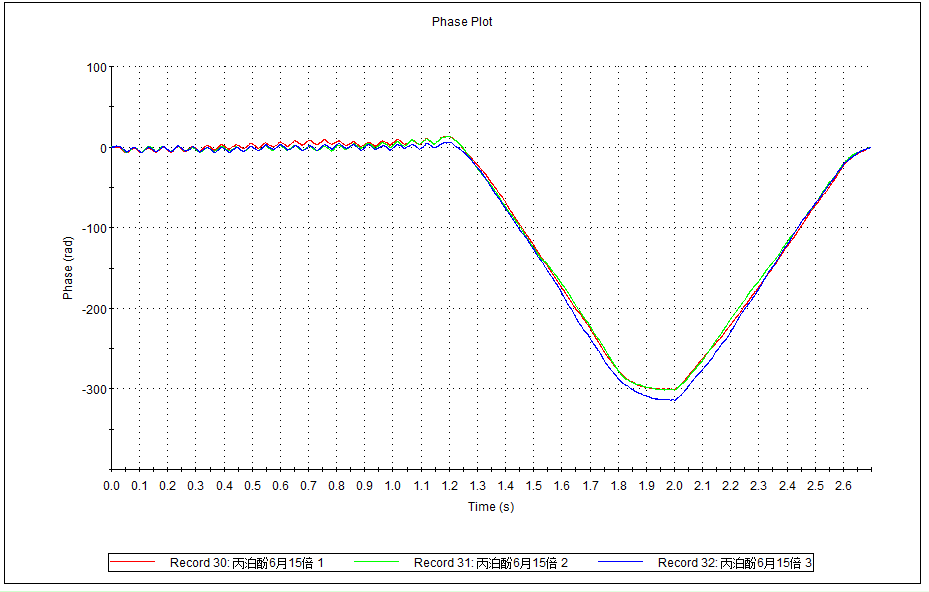Click the -100 label on phase axis
The height and width of the screenshot is (592, 929).
coord(92,228)
